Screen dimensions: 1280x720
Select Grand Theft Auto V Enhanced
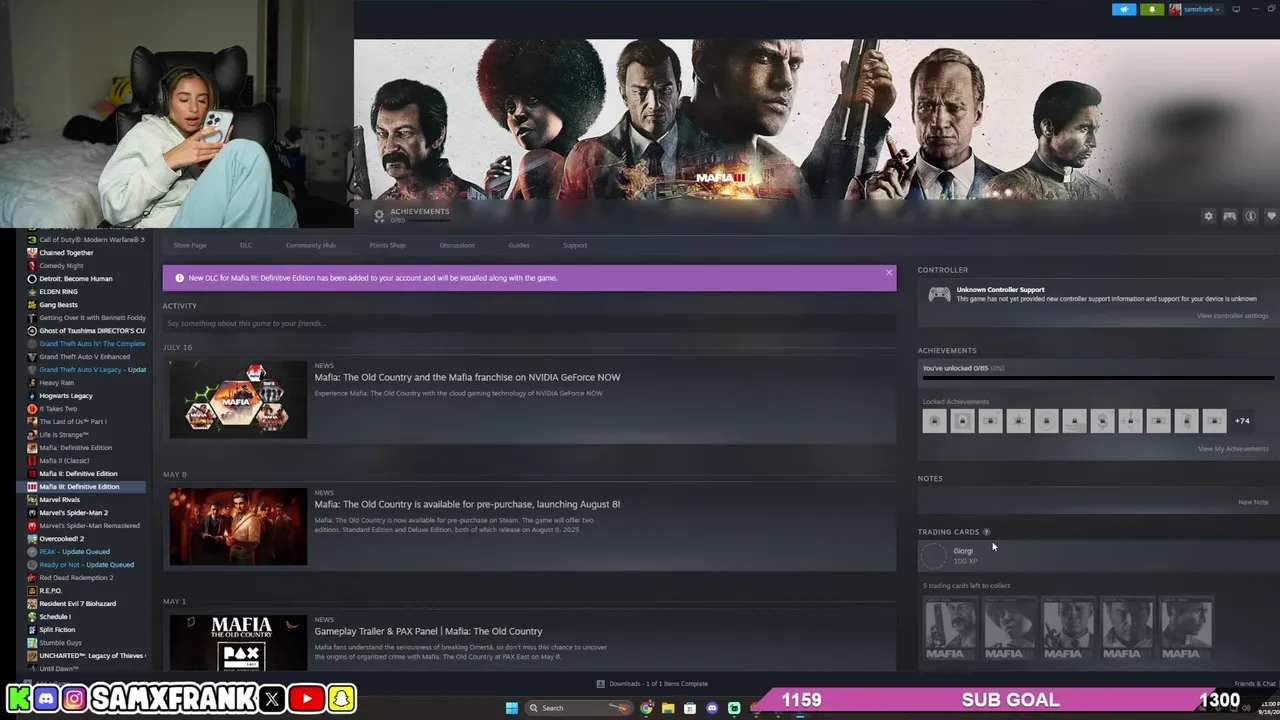point(86,357)
